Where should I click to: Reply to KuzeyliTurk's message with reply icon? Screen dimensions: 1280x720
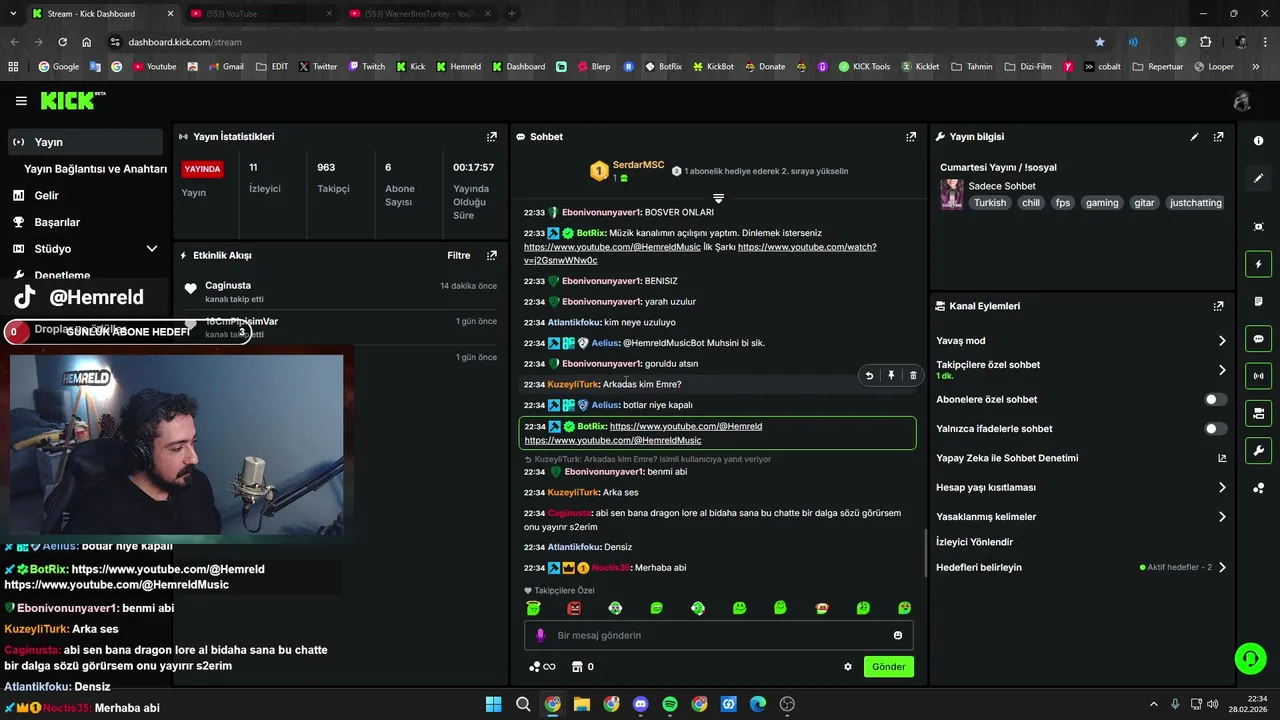(869, 376)
